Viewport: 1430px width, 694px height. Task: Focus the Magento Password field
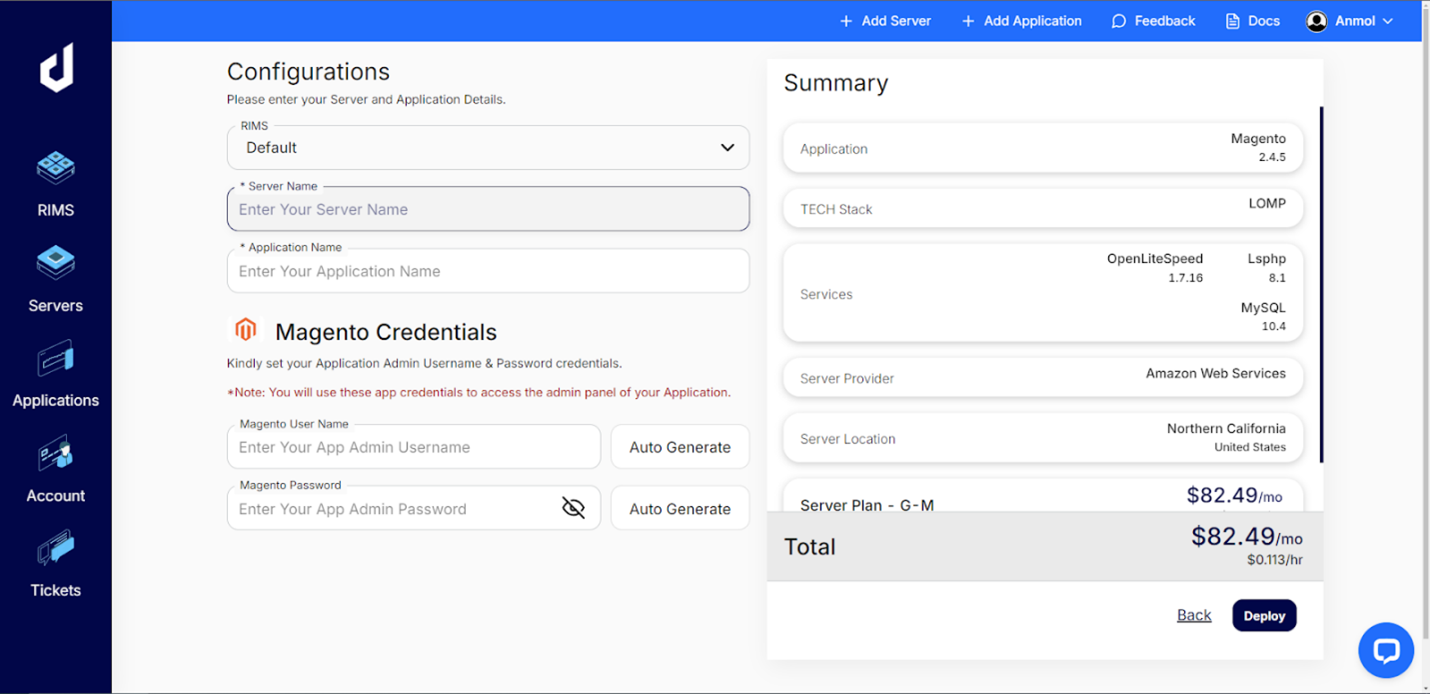pyautogui.click(x=414, y=508)
